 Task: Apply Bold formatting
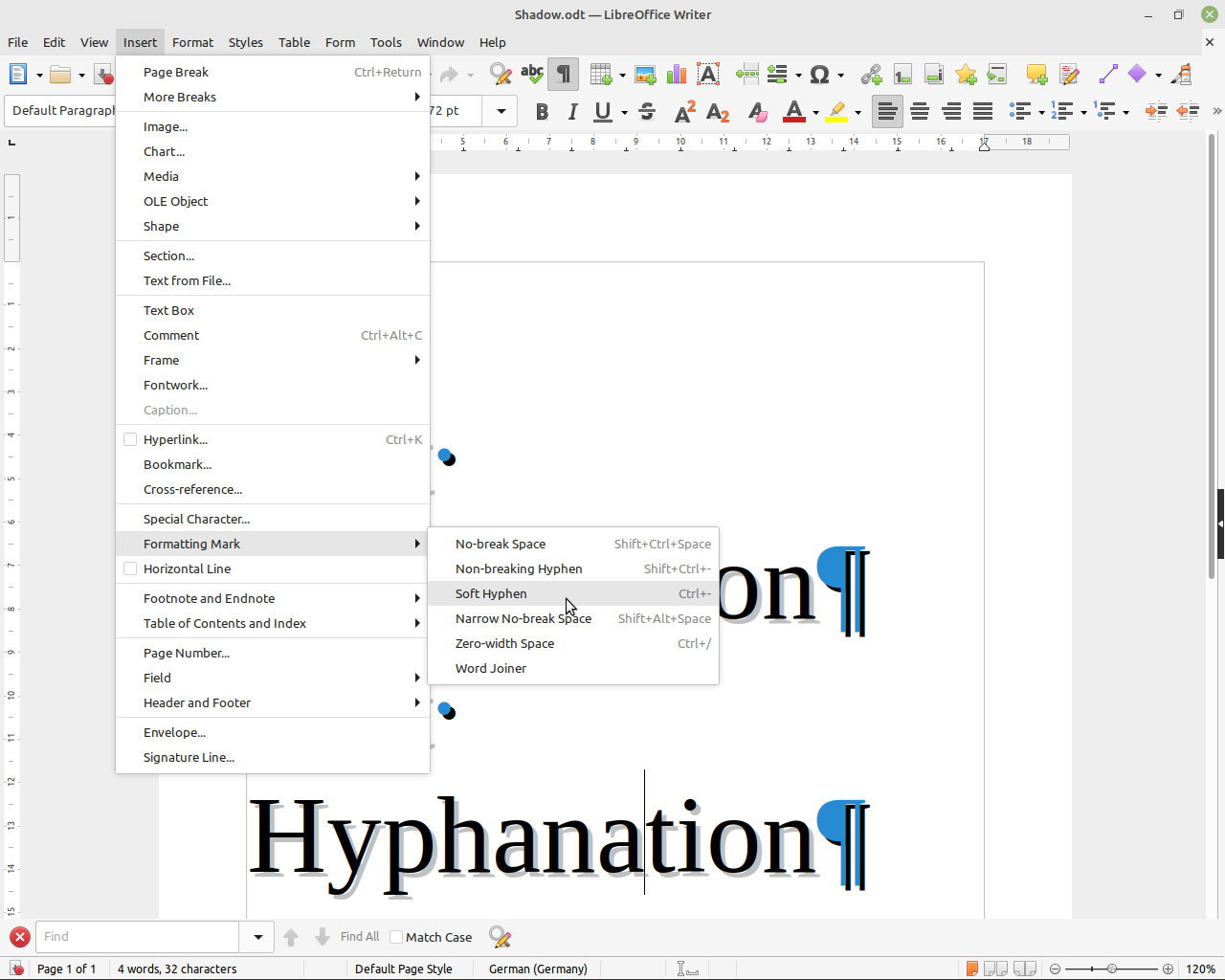542,112
